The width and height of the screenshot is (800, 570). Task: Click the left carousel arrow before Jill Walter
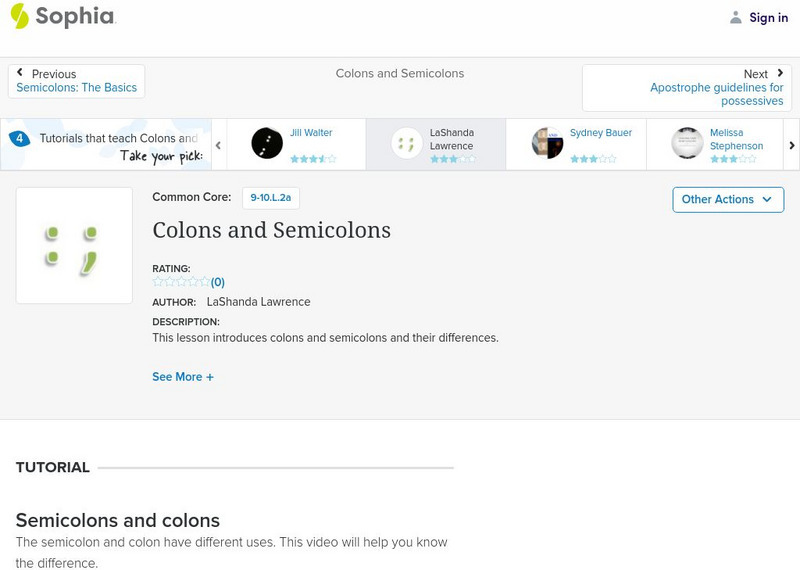(x=218, y=145)
